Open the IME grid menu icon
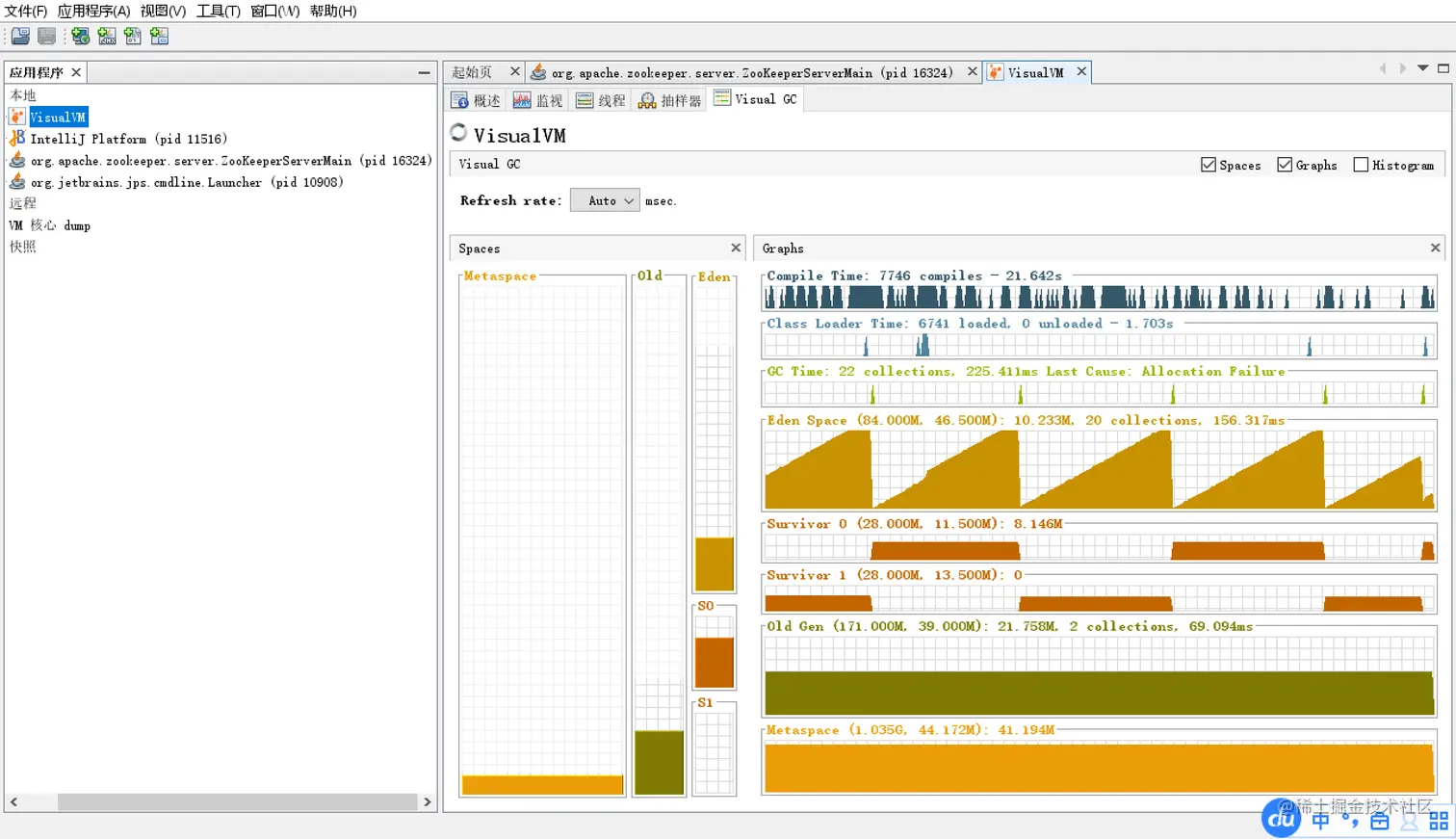The width and height of the screenshot is (1456, 839). pyautogui.click(x=1439, y=821)
